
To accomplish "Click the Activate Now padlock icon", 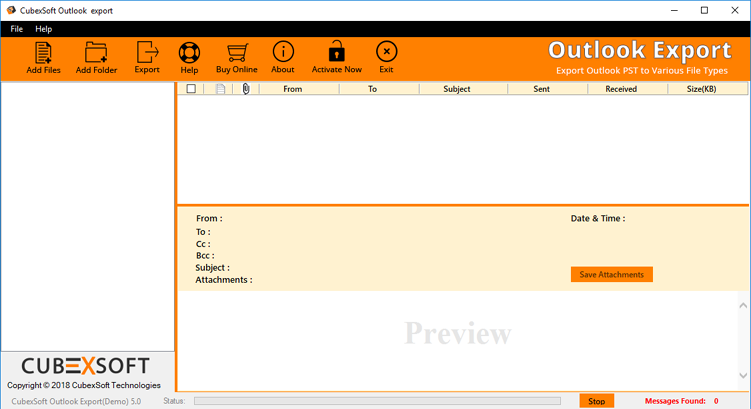I will point(336,53).
